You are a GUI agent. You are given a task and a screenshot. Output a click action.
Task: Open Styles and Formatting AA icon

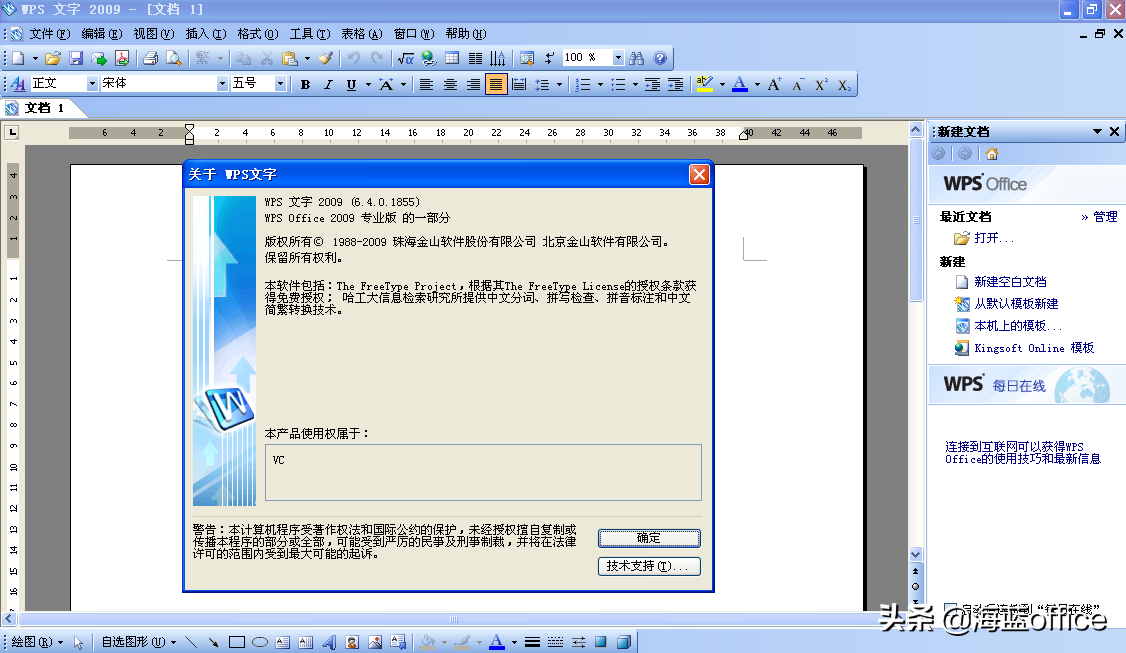point(18,84)
